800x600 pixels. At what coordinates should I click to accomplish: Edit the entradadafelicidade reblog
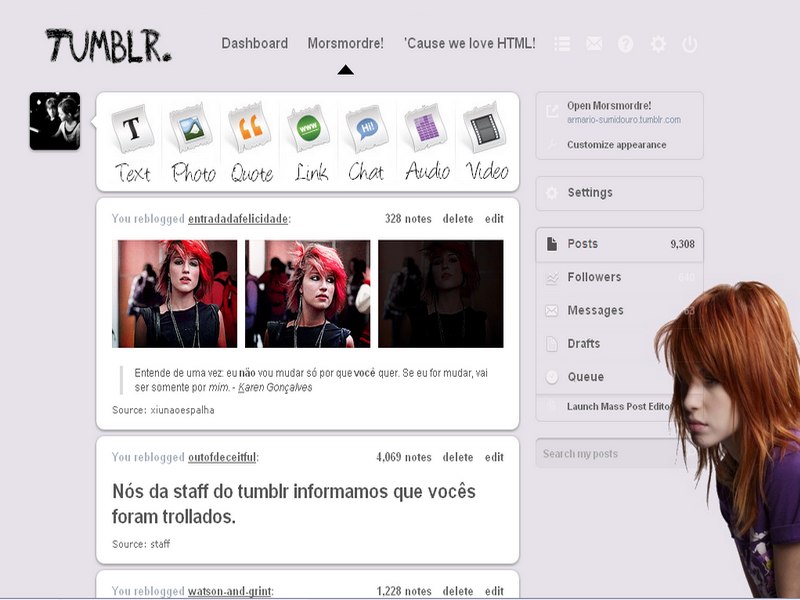tap(494, 219)
